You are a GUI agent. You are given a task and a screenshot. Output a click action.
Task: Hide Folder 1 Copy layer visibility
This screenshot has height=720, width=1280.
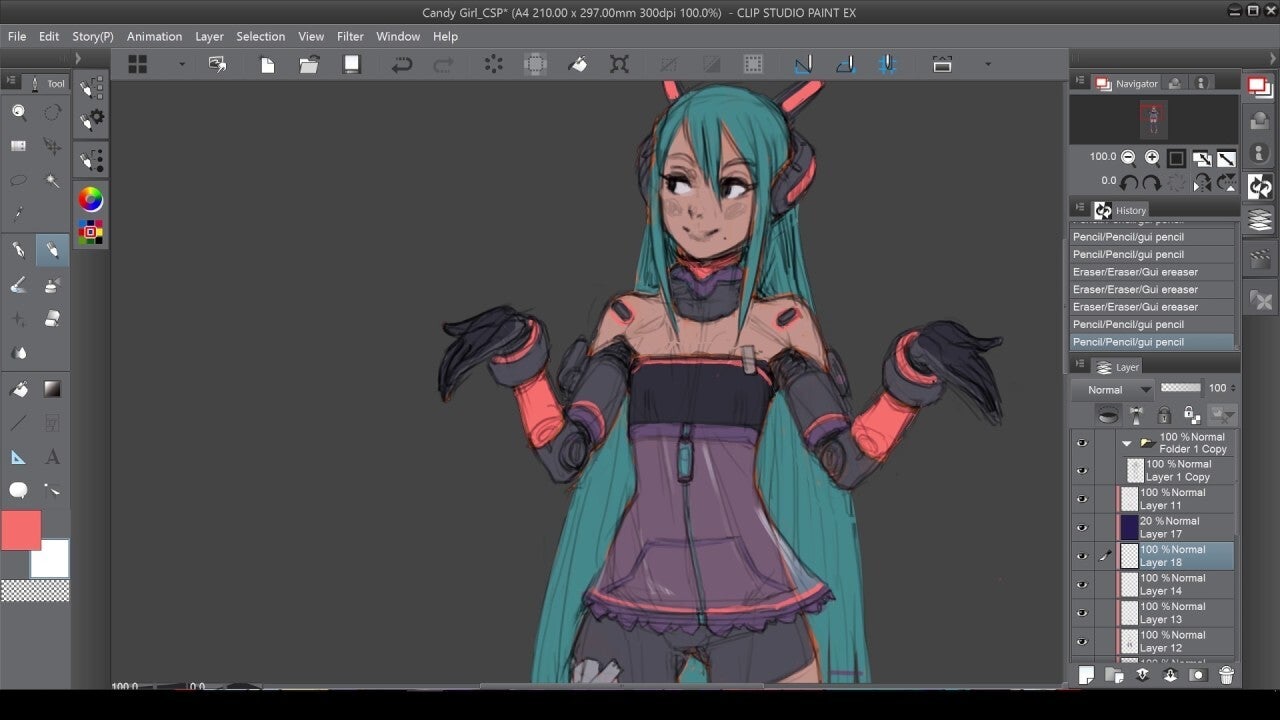(x=1081, y=443)
